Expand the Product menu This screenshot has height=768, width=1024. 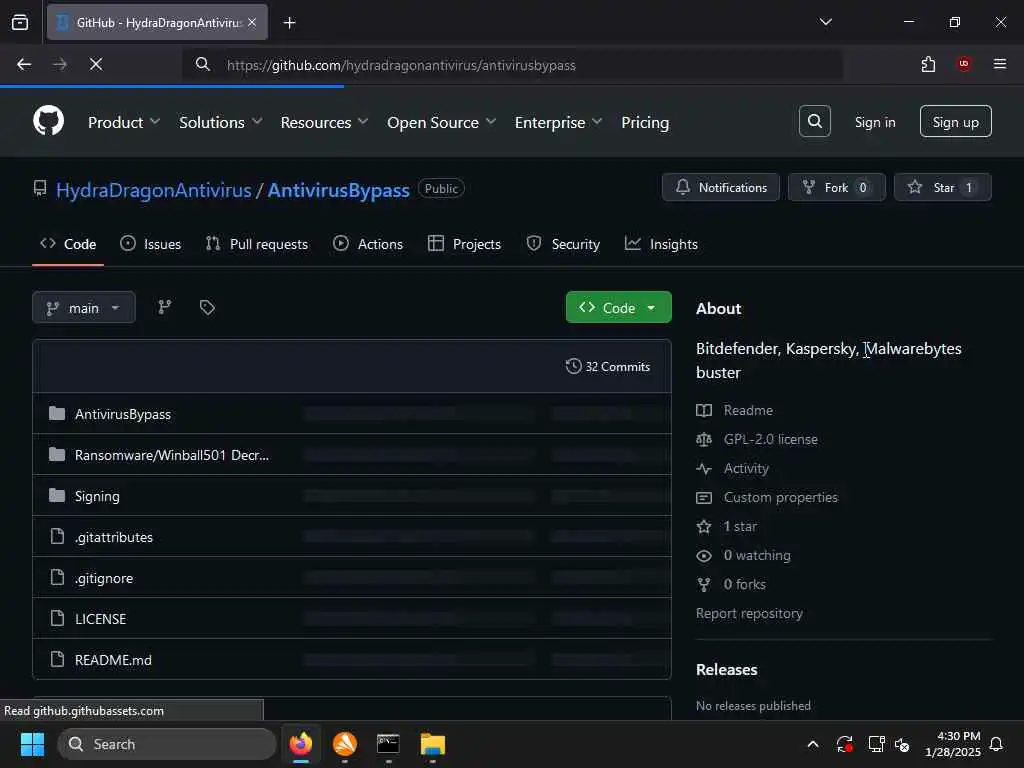coord(124,122)
